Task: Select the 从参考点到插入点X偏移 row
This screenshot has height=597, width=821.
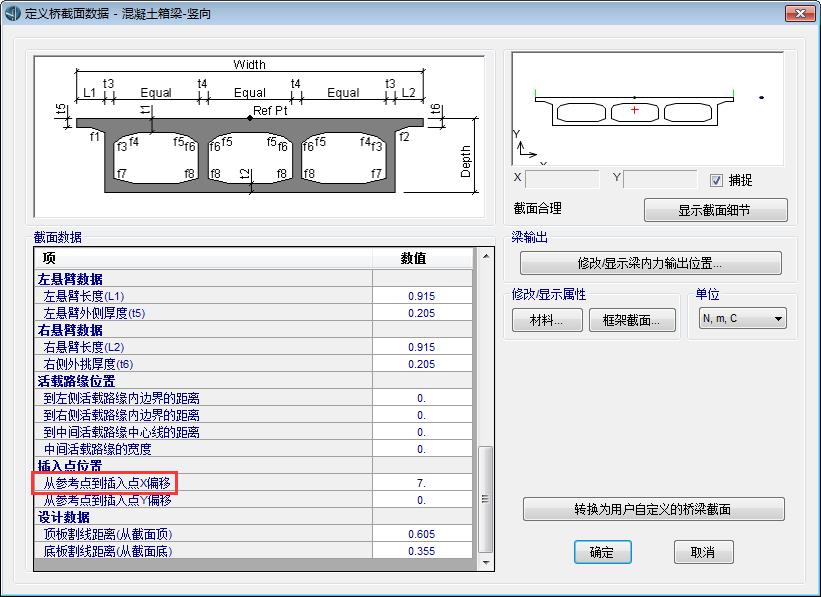Action: click(x=108, y=483)
